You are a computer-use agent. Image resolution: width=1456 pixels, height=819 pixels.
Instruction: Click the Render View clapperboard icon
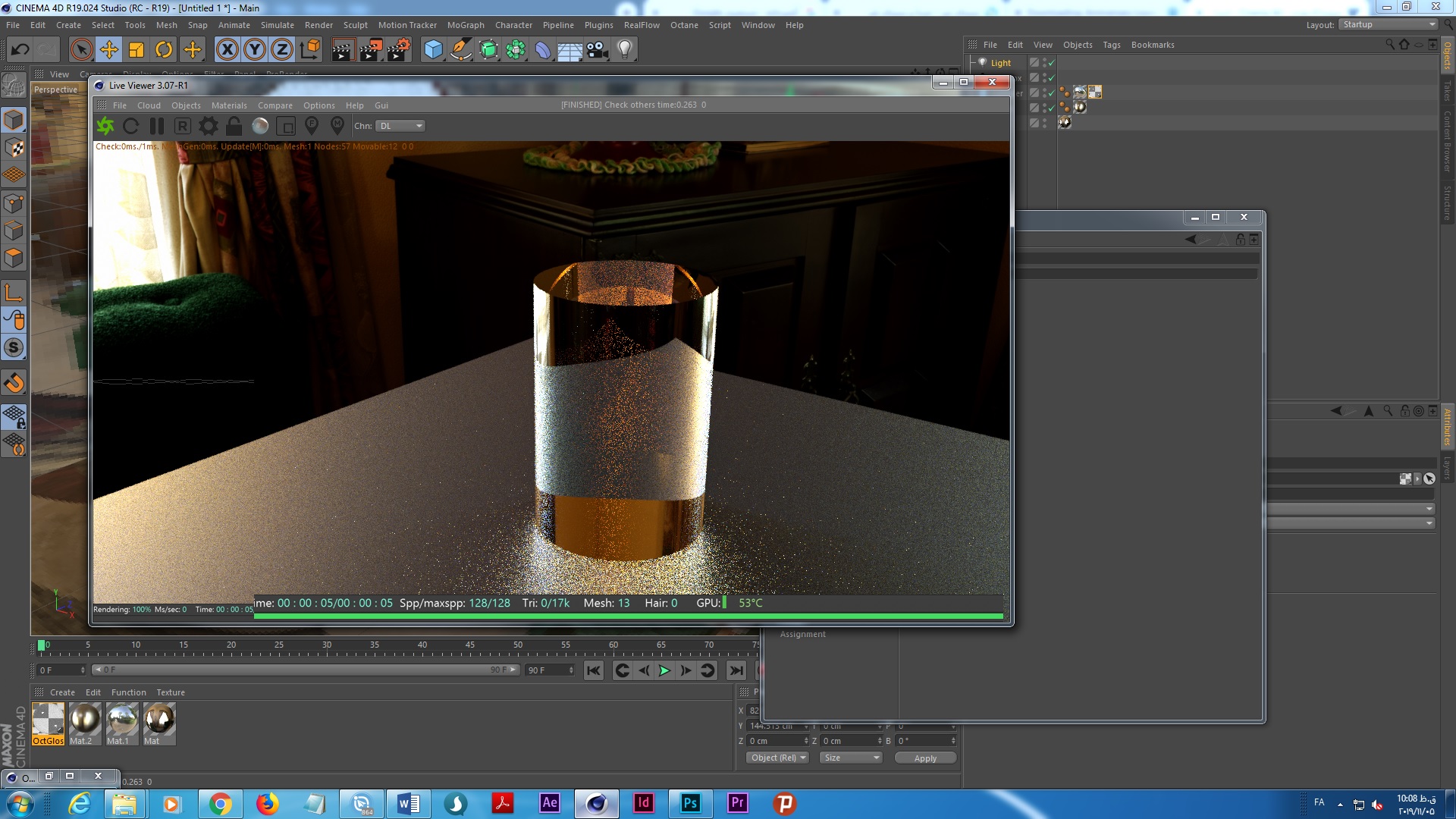(x=342, y=50)
